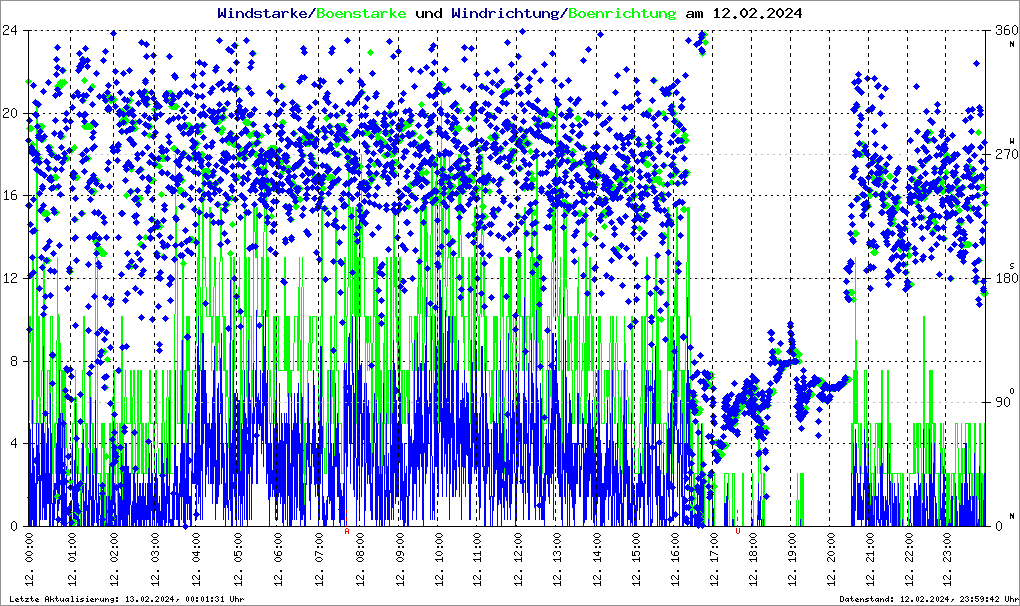
Task: Click the time label "12. 20:00"
Action: click(x=830, y=558)
